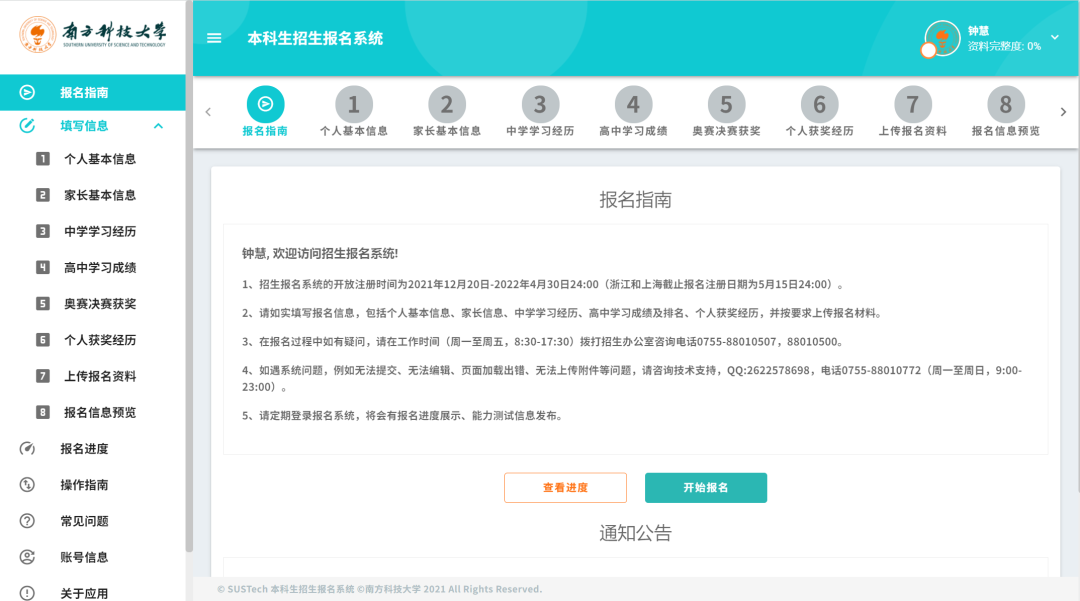Click the 常见问题 question mark icon
Viewport: 1080px width, 601px height.
27,521
